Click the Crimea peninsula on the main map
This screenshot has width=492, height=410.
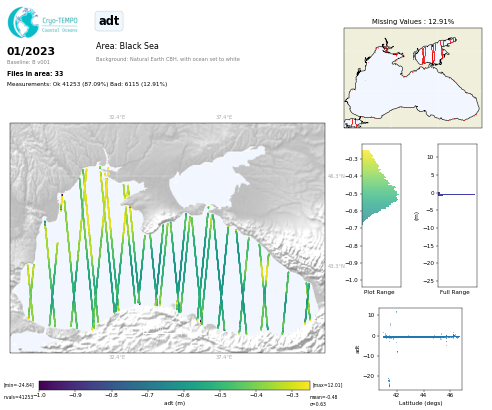157,208
